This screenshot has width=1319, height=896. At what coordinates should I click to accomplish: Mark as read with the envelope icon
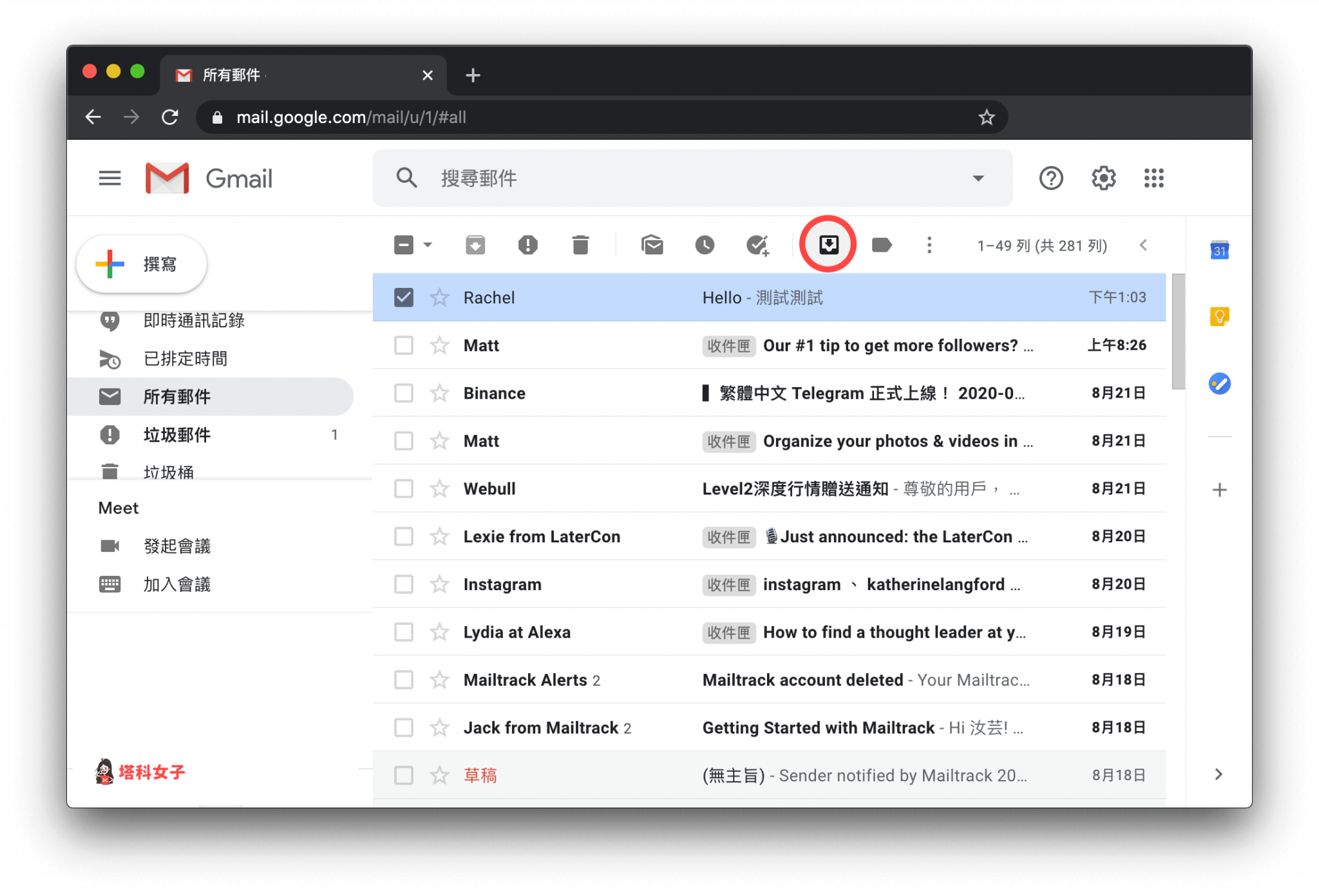pos(652,245)
